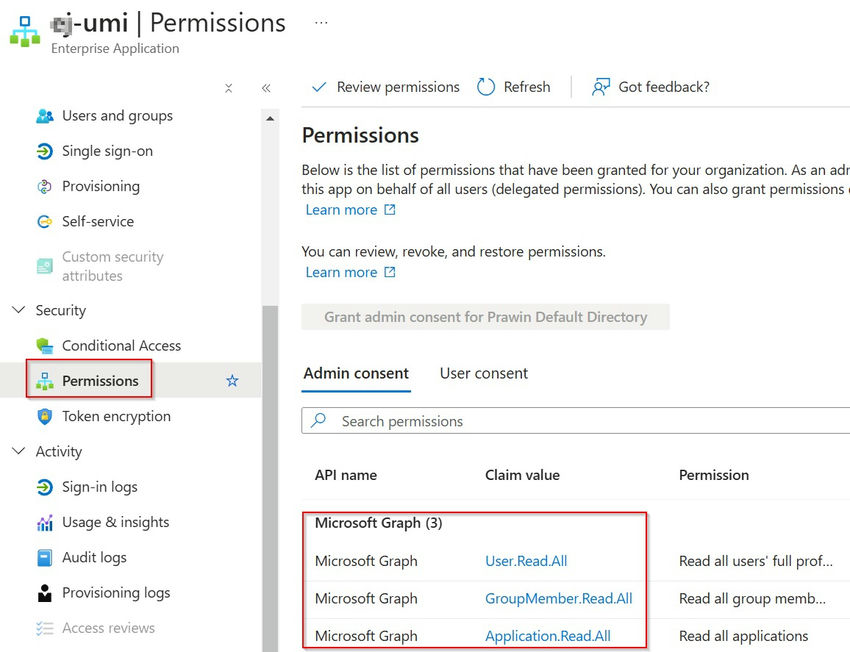Refresh the permissions list

click(x=514, y=87)
